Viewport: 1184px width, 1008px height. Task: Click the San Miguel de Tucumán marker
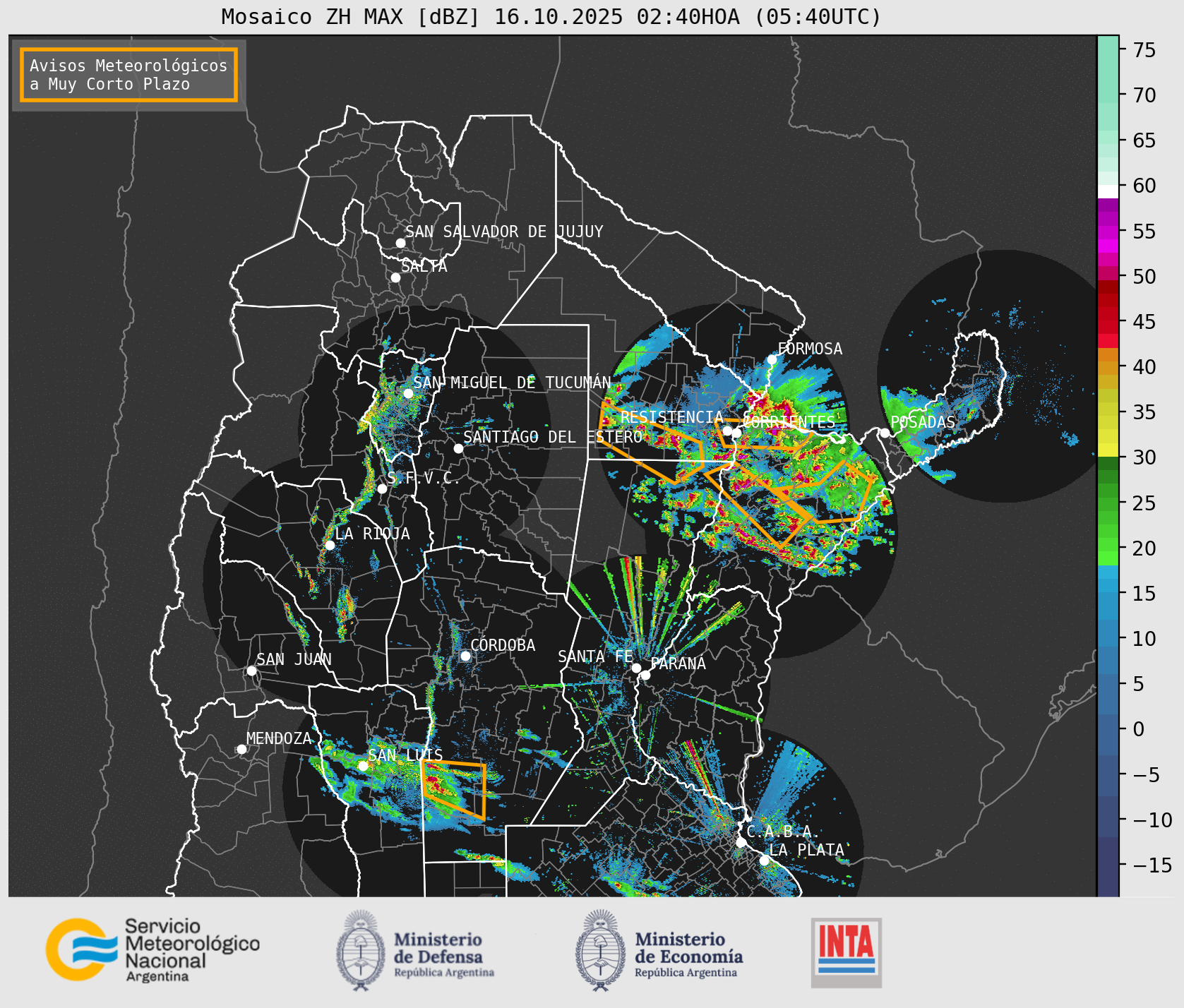pos(408,393)
